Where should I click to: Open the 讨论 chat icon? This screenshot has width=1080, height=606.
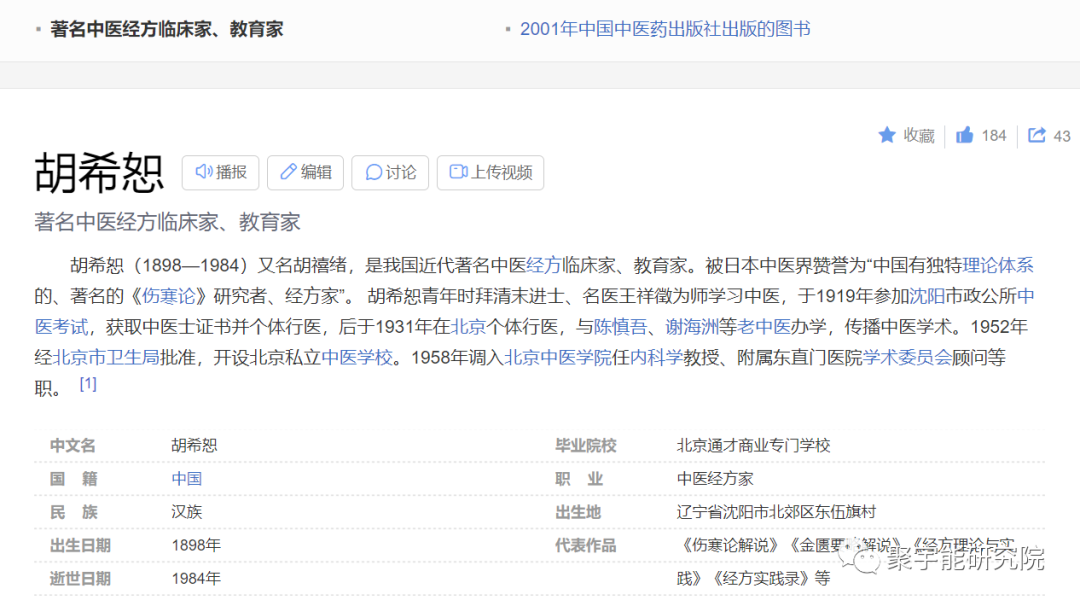374,172
